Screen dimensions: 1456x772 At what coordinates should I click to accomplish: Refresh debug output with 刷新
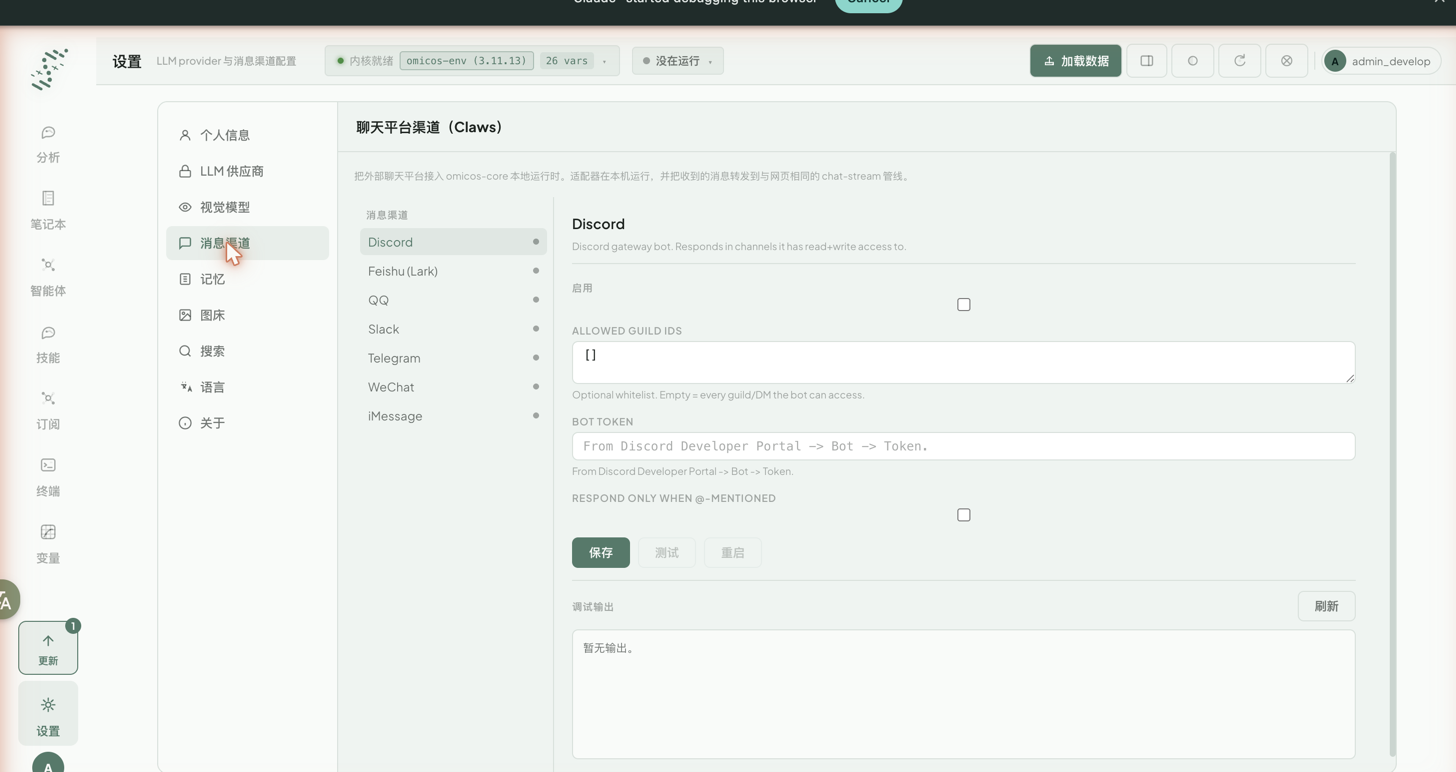(x=1327, y=606)
